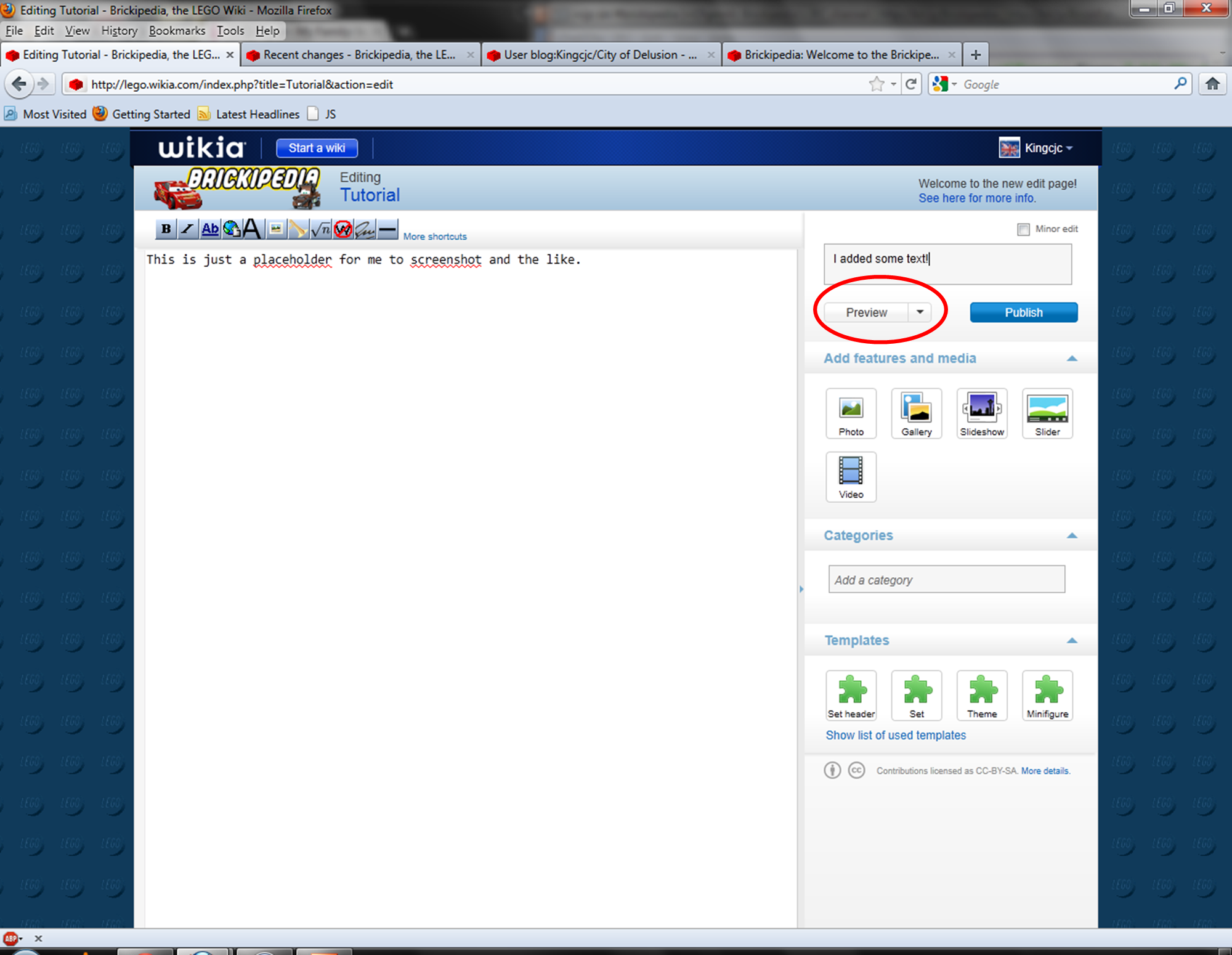1232x955 pixels.
Task: Switch to the Recent changes tab
Action: (359, 55)
